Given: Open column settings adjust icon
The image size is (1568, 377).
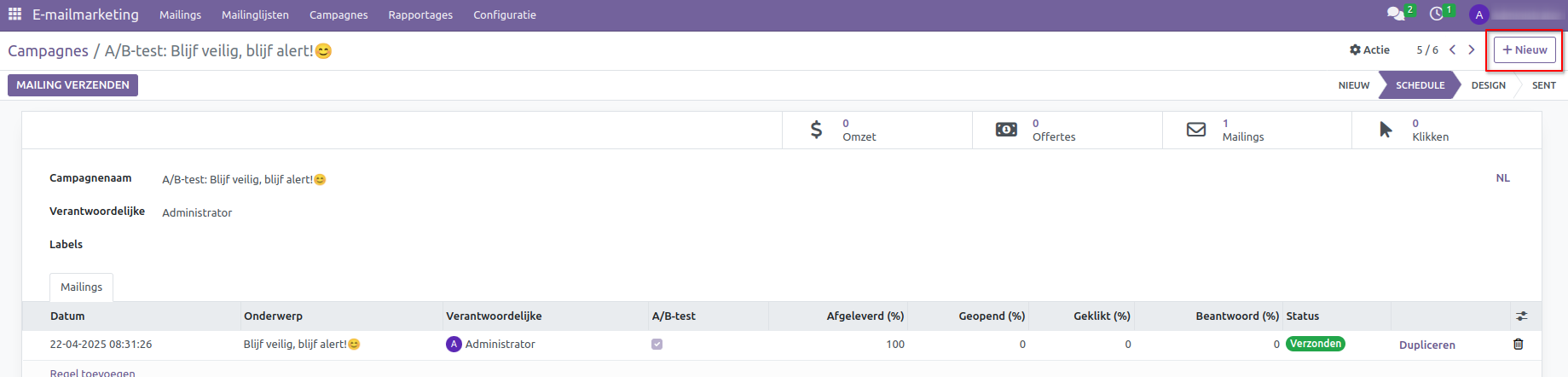Looking at the screenshot, I should click(1522, 316).
